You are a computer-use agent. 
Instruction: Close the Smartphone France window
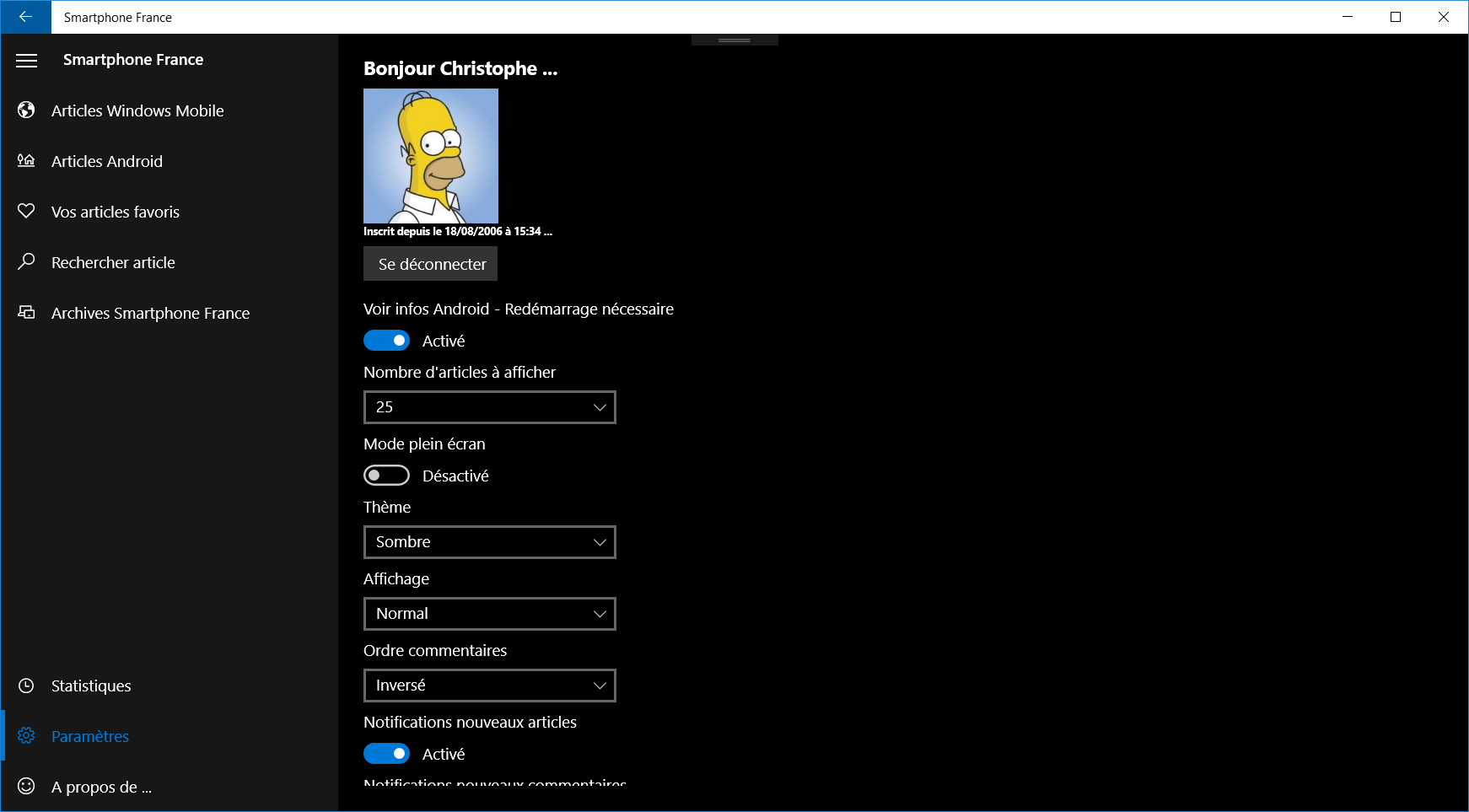click(x=1444, y=17)
